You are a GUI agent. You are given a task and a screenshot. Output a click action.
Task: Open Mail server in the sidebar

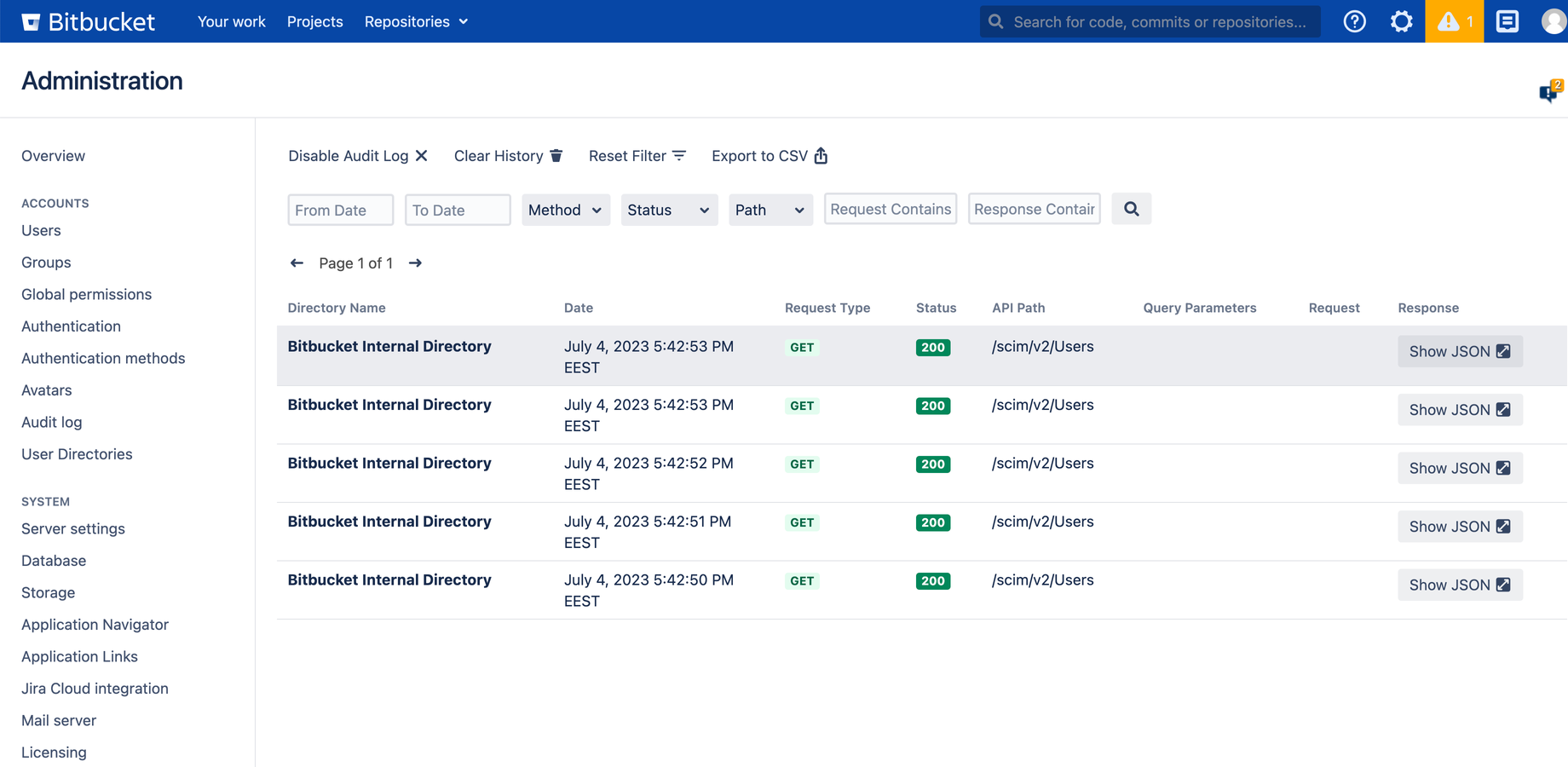coord(59,720)
